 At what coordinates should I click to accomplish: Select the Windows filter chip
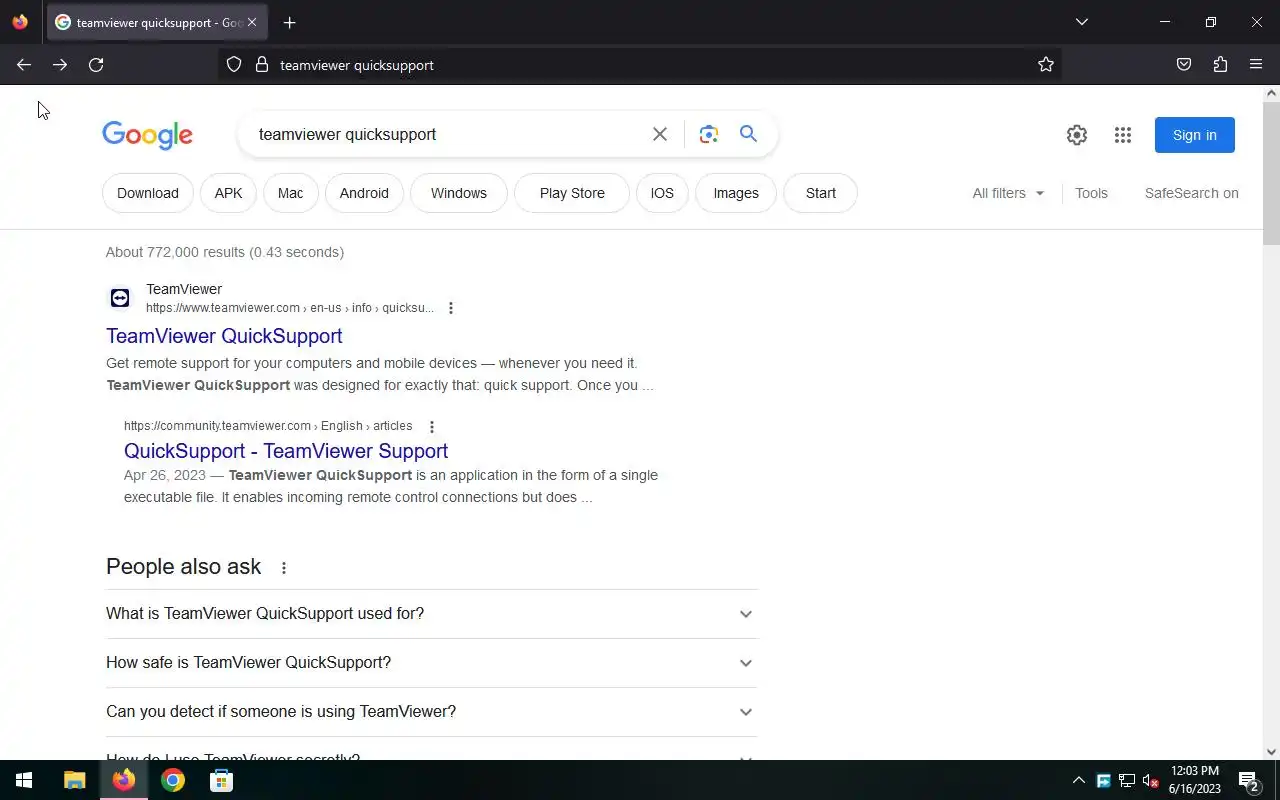tap(459, 193)
